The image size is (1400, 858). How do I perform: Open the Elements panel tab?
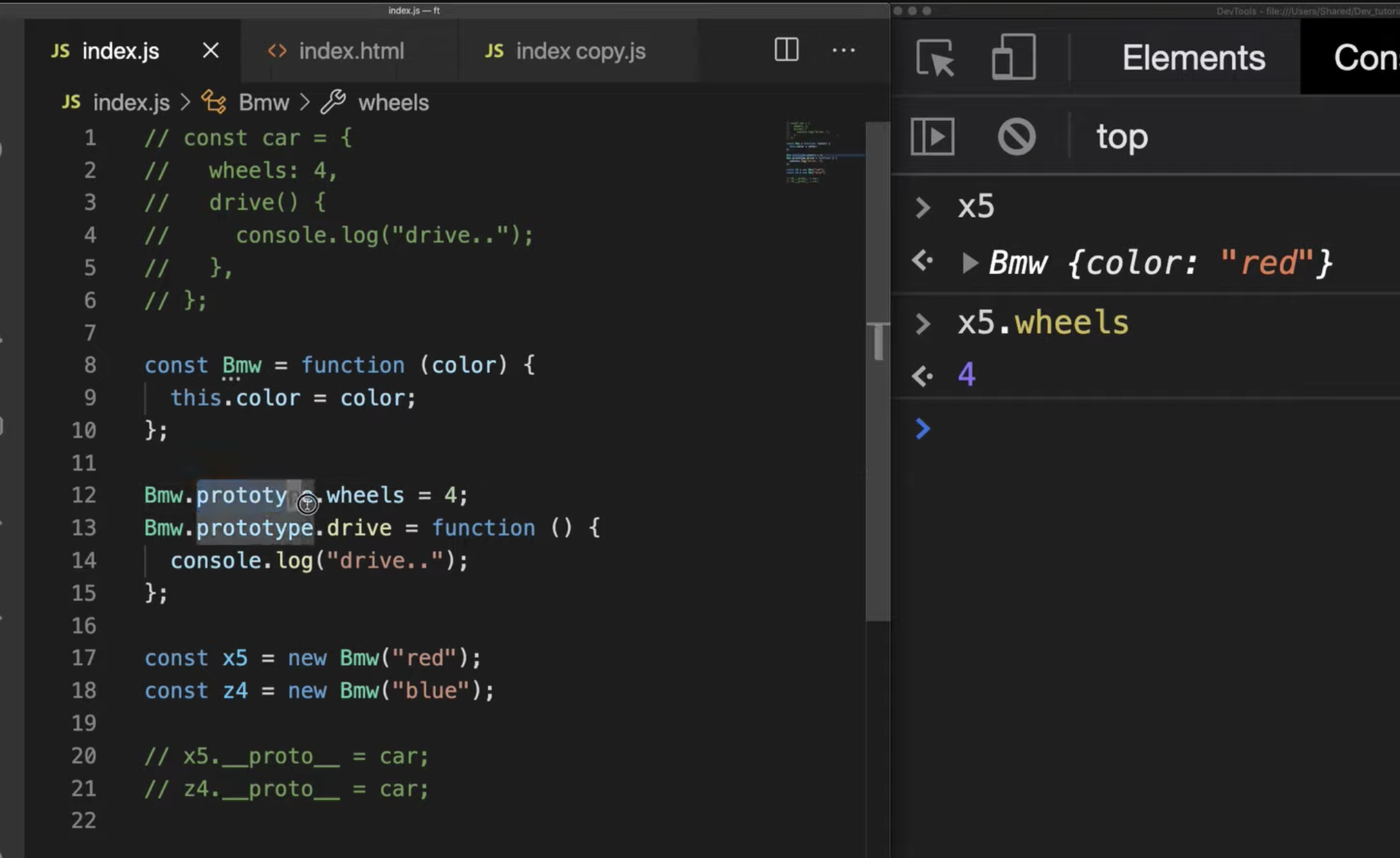pos(1193,58)
